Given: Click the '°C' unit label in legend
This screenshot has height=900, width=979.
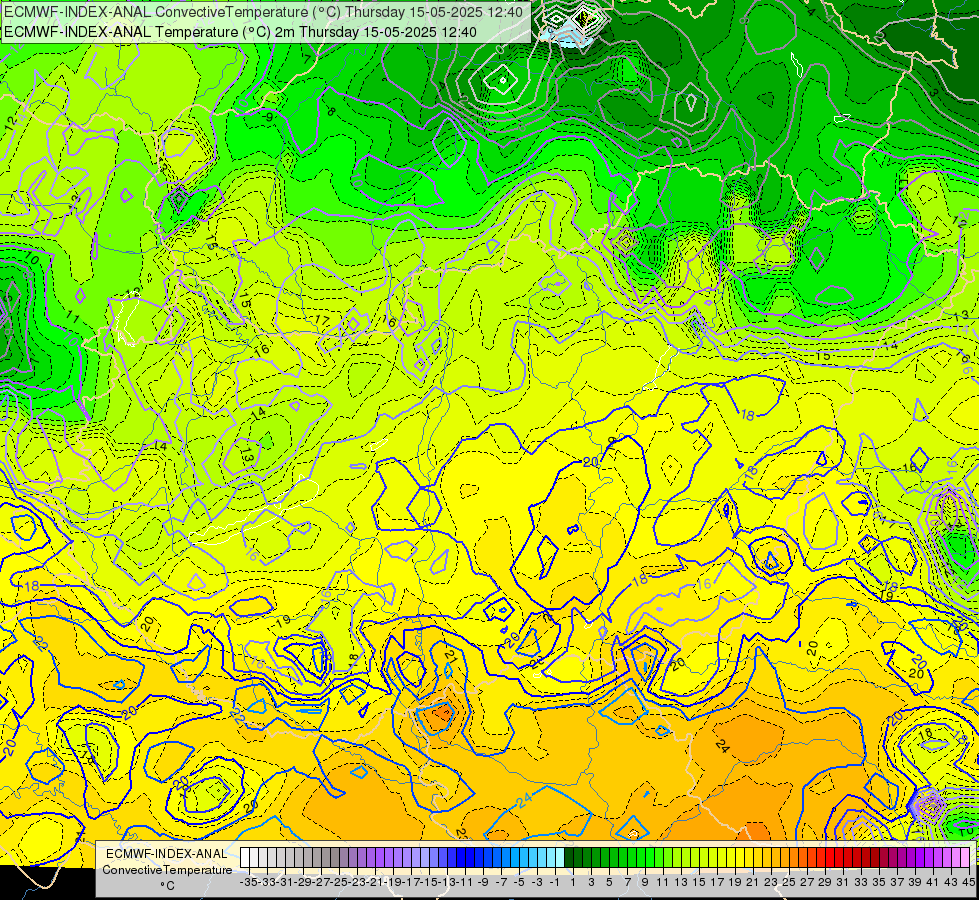Looking at the screenshot, I should point(167,886).
